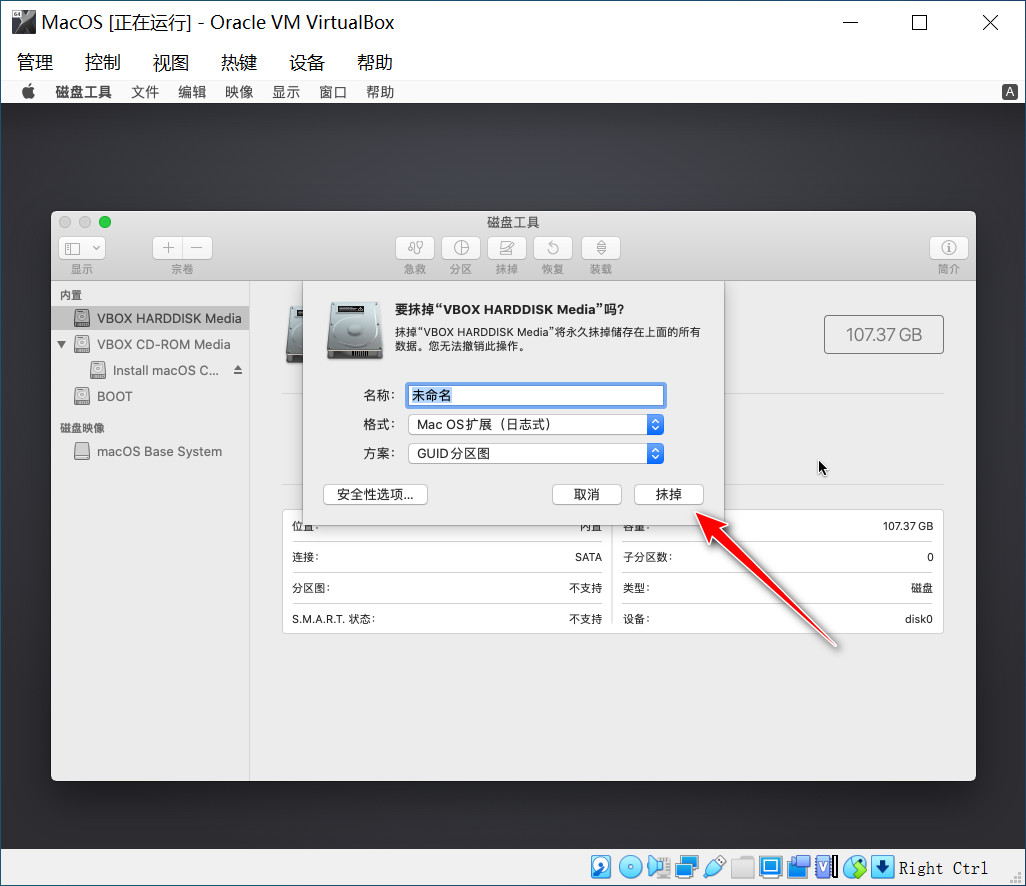Image resolution: width=1026 pixels, height=886 pixels.
Task: Click the input source A icon
Action: point(1010,92)
